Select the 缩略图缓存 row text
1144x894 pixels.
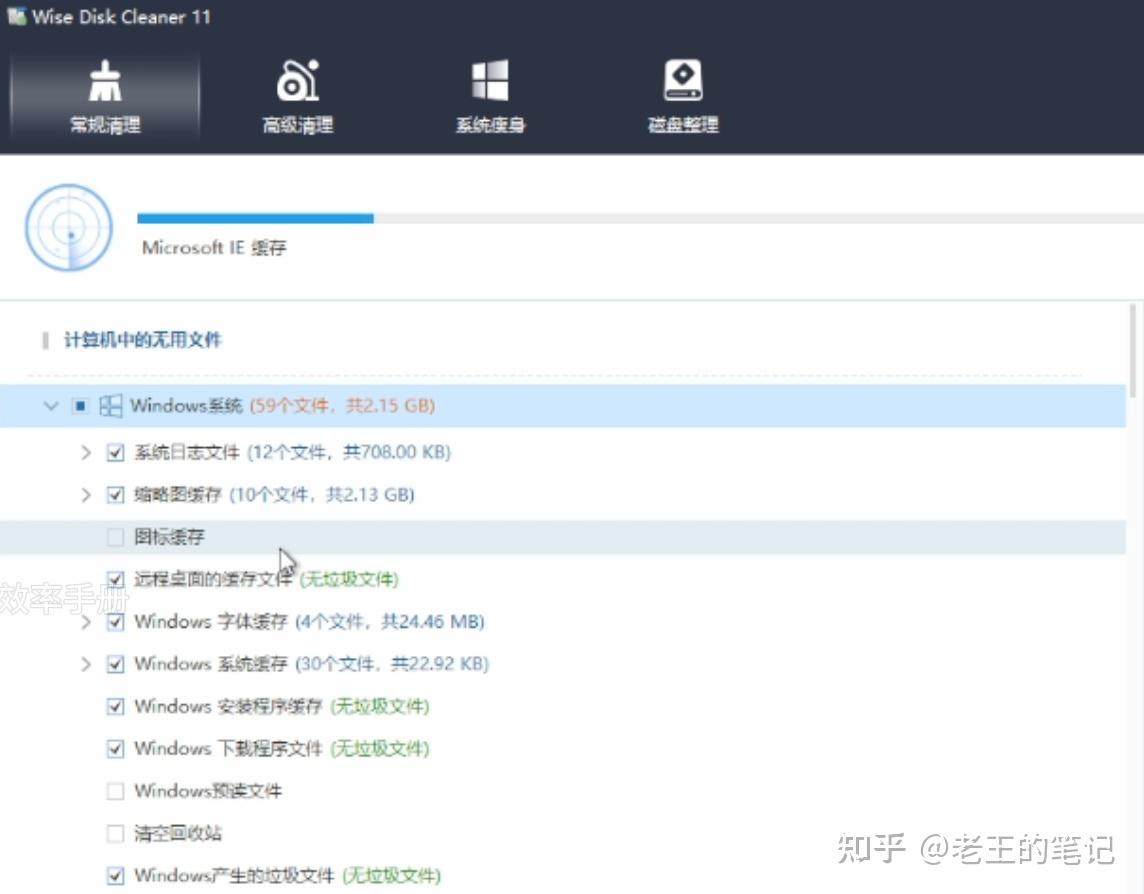pos(274,495)
